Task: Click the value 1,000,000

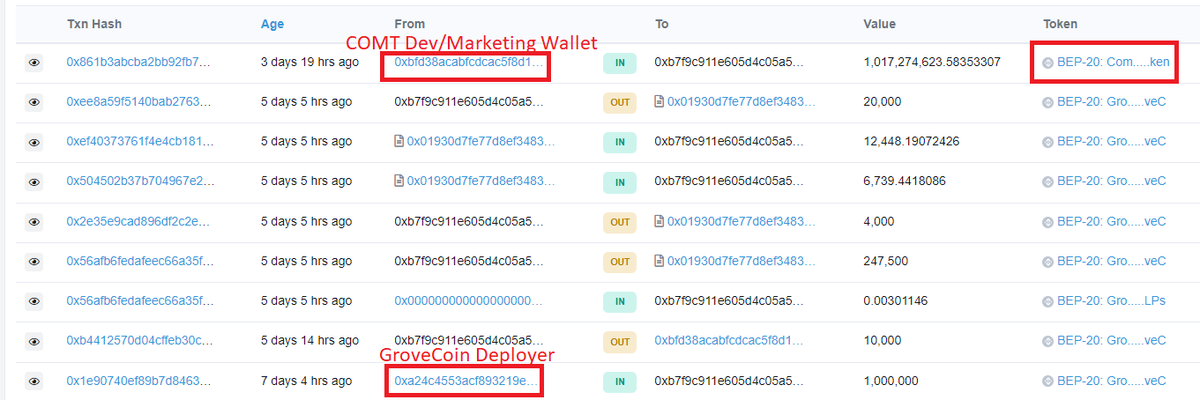Action: [890, 381]
